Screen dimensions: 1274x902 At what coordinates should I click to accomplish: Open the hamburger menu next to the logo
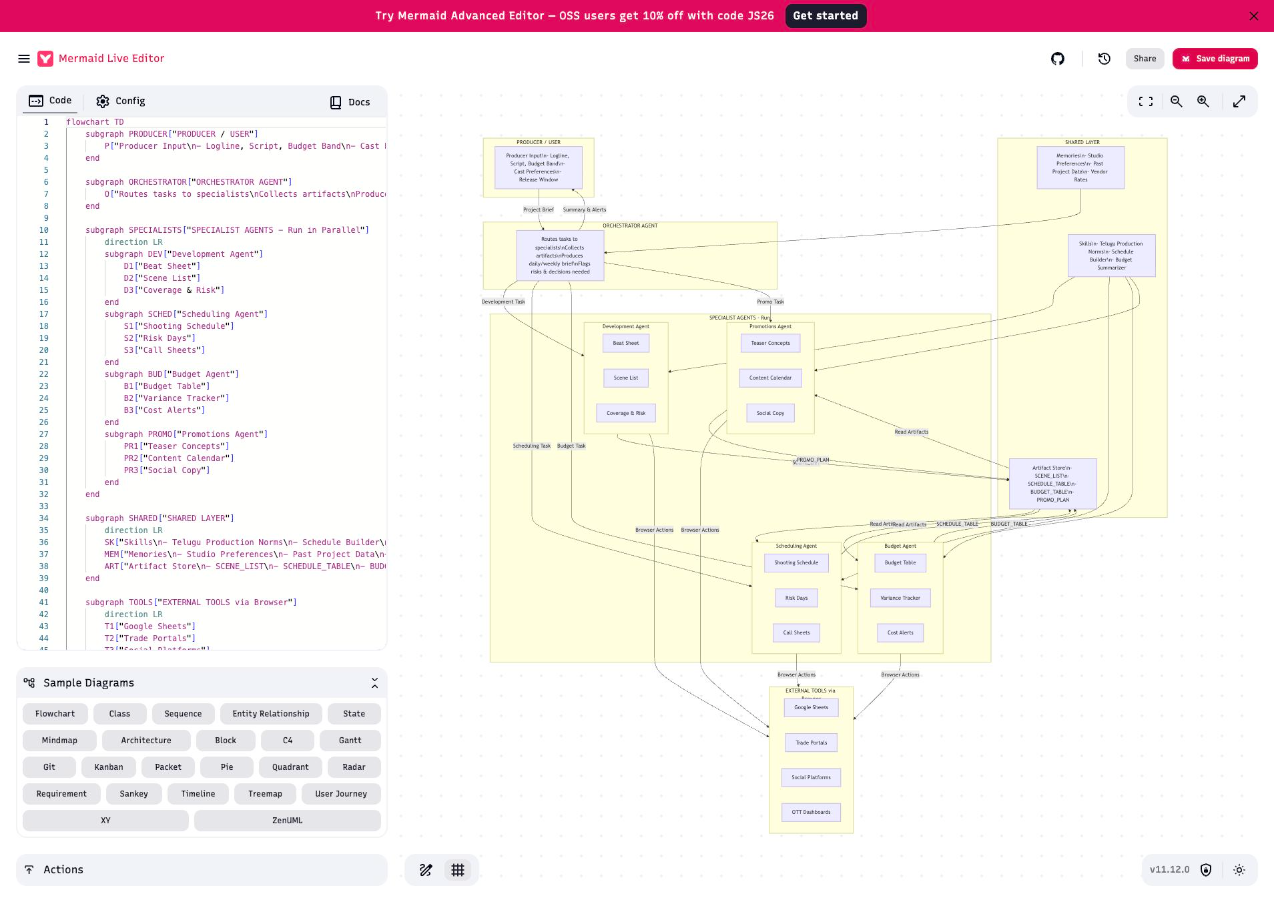(x=24, y=59)
